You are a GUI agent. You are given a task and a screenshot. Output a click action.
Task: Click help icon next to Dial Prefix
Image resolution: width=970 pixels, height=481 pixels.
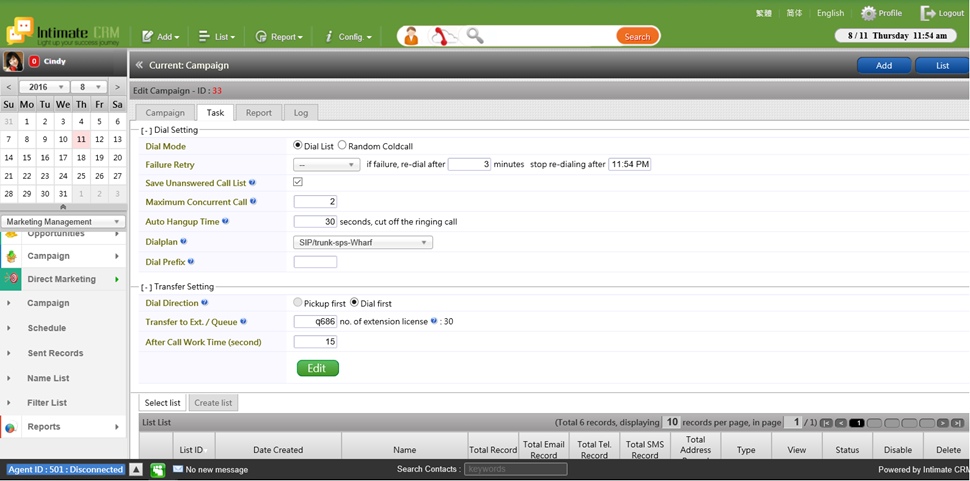(x=191, y=262)
